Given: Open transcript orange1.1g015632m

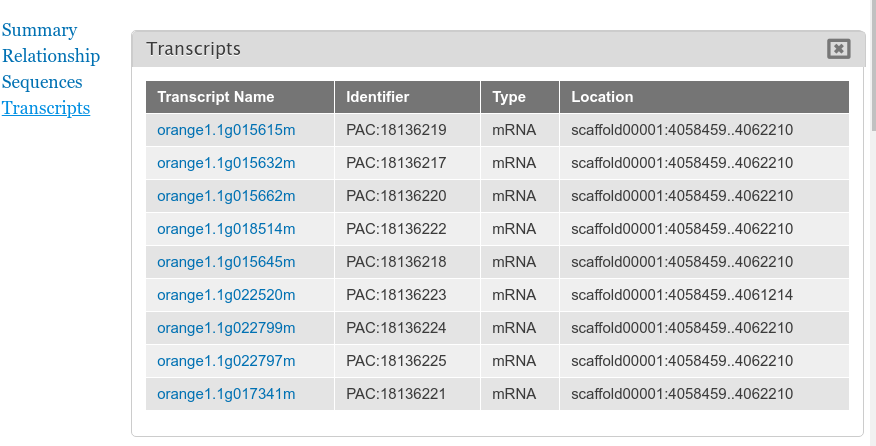Looking at the screenshot, I should [226, 163].
